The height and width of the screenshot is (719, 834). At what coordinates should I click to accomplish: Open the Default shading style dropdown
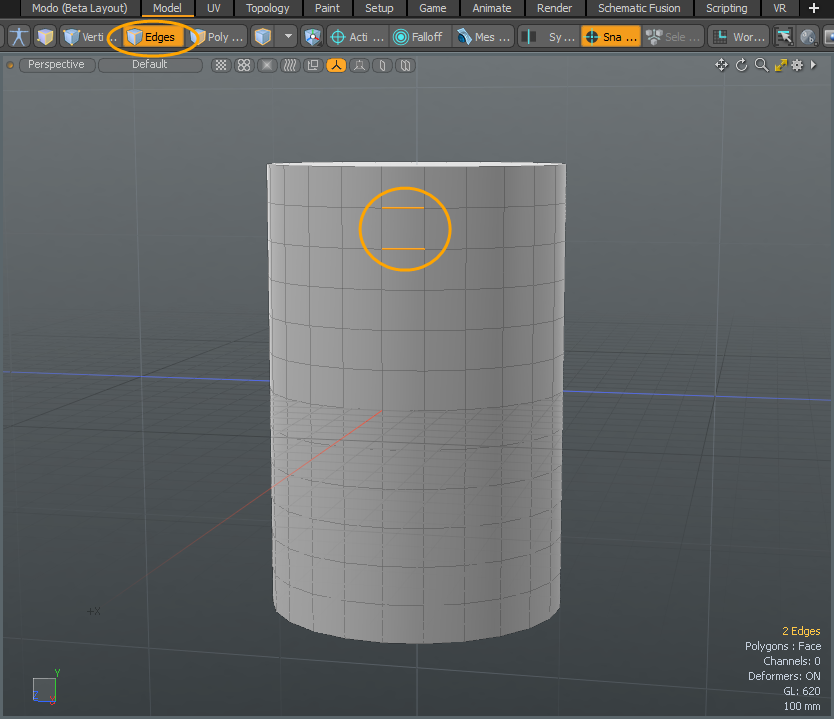(150, 65)
